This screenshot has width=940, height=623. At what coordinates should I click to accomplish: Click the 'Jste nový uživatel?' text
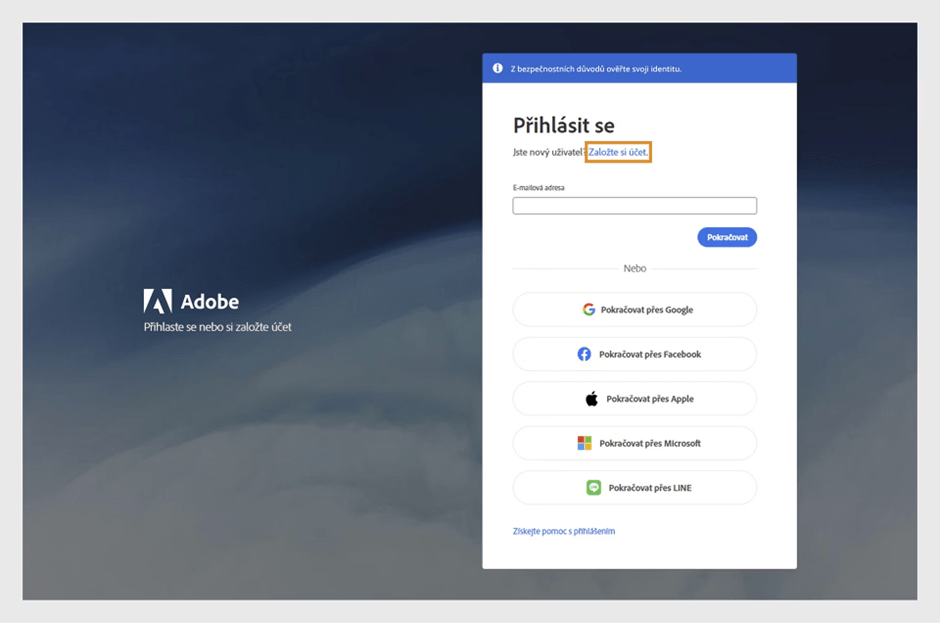(549, 152)
